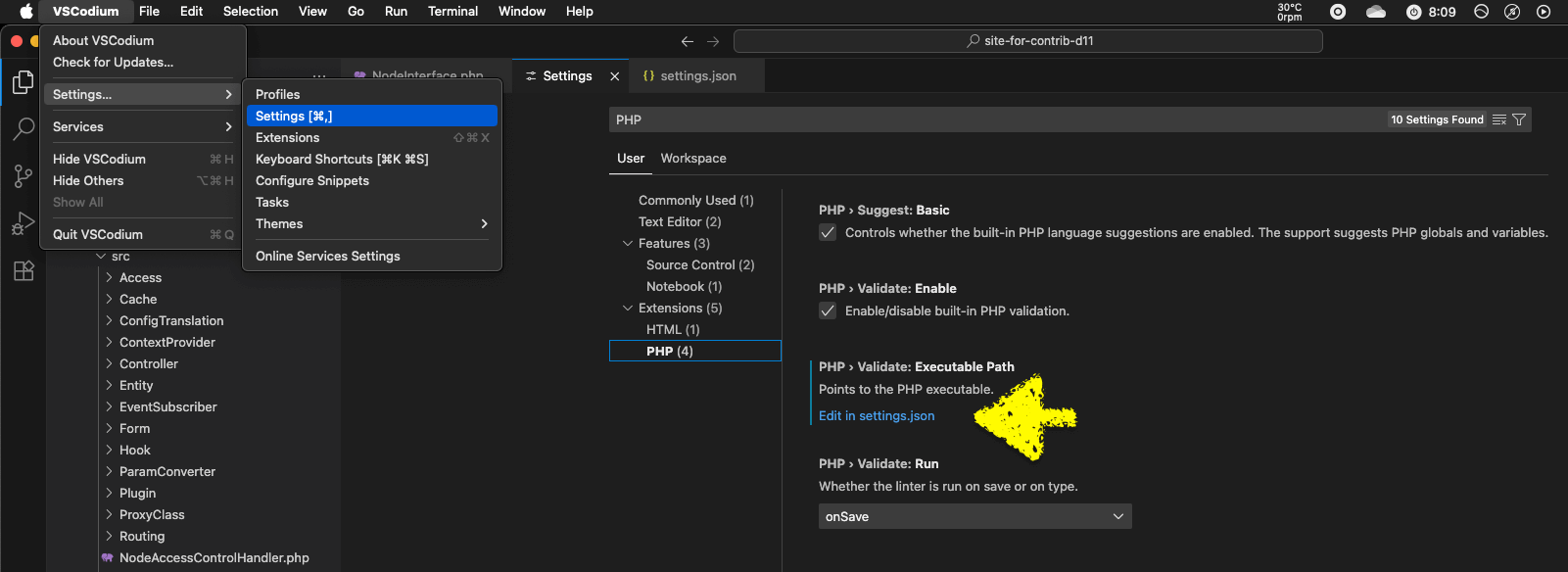Click Edit in settings.json link
The width and height of the screenshot is (1568, 572).
click(877, 415)
